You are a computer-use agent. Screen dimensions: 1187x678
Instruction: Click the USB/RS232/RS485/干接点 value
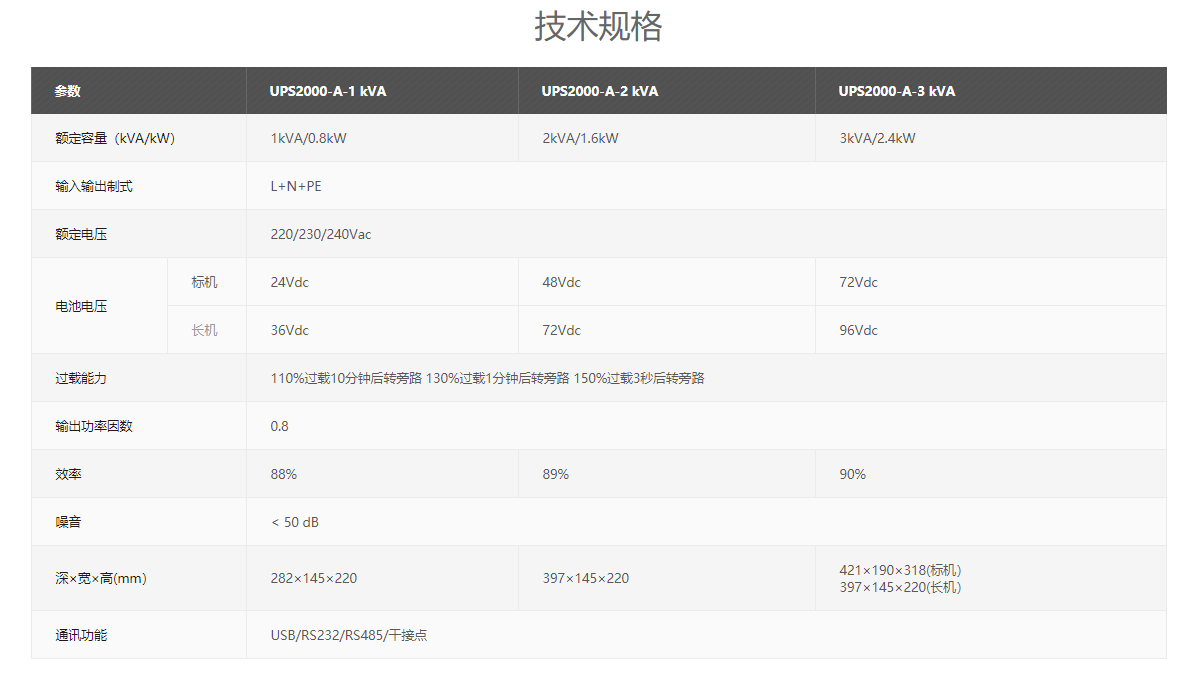pos(348,636)
